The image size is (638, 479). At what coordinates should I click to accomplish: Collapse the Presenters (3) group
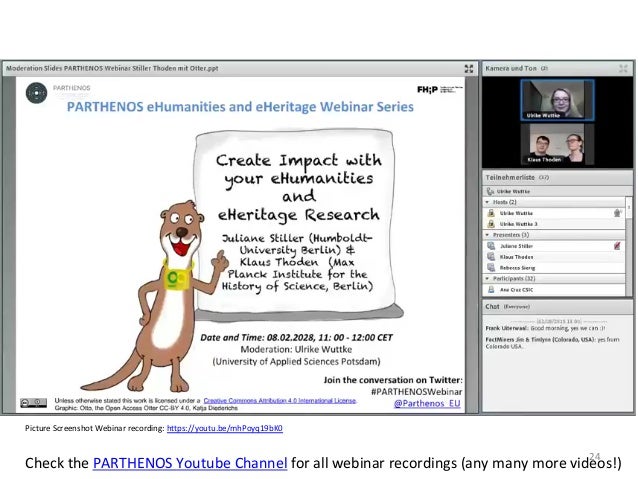487,235
